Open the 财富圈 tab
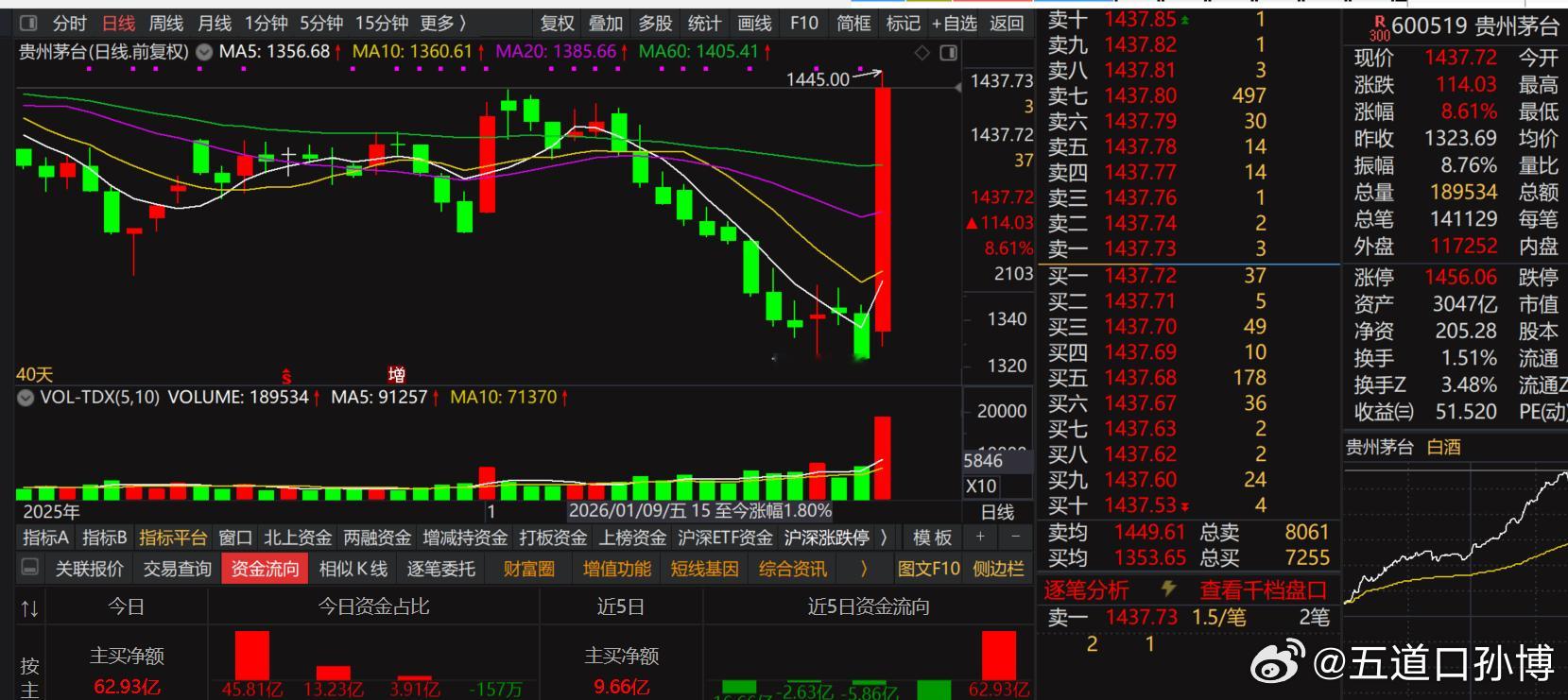Image resolution: width=1568 pixels, height=700 pixels. (529, 569)
